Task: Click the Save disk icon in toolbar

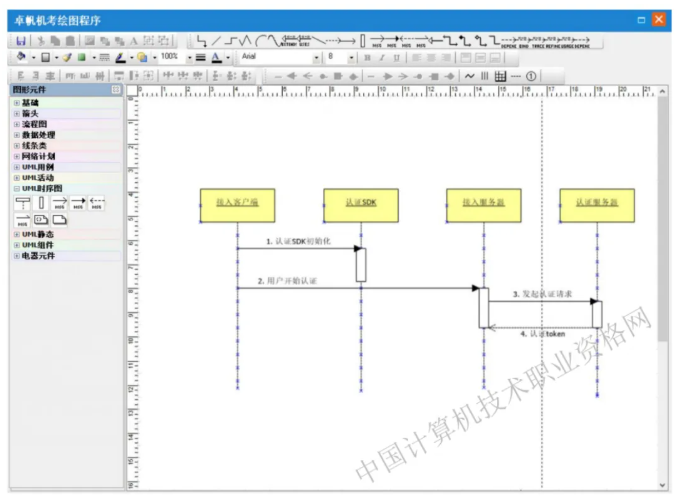Action: pyautogui.click(x=21, y=41)
